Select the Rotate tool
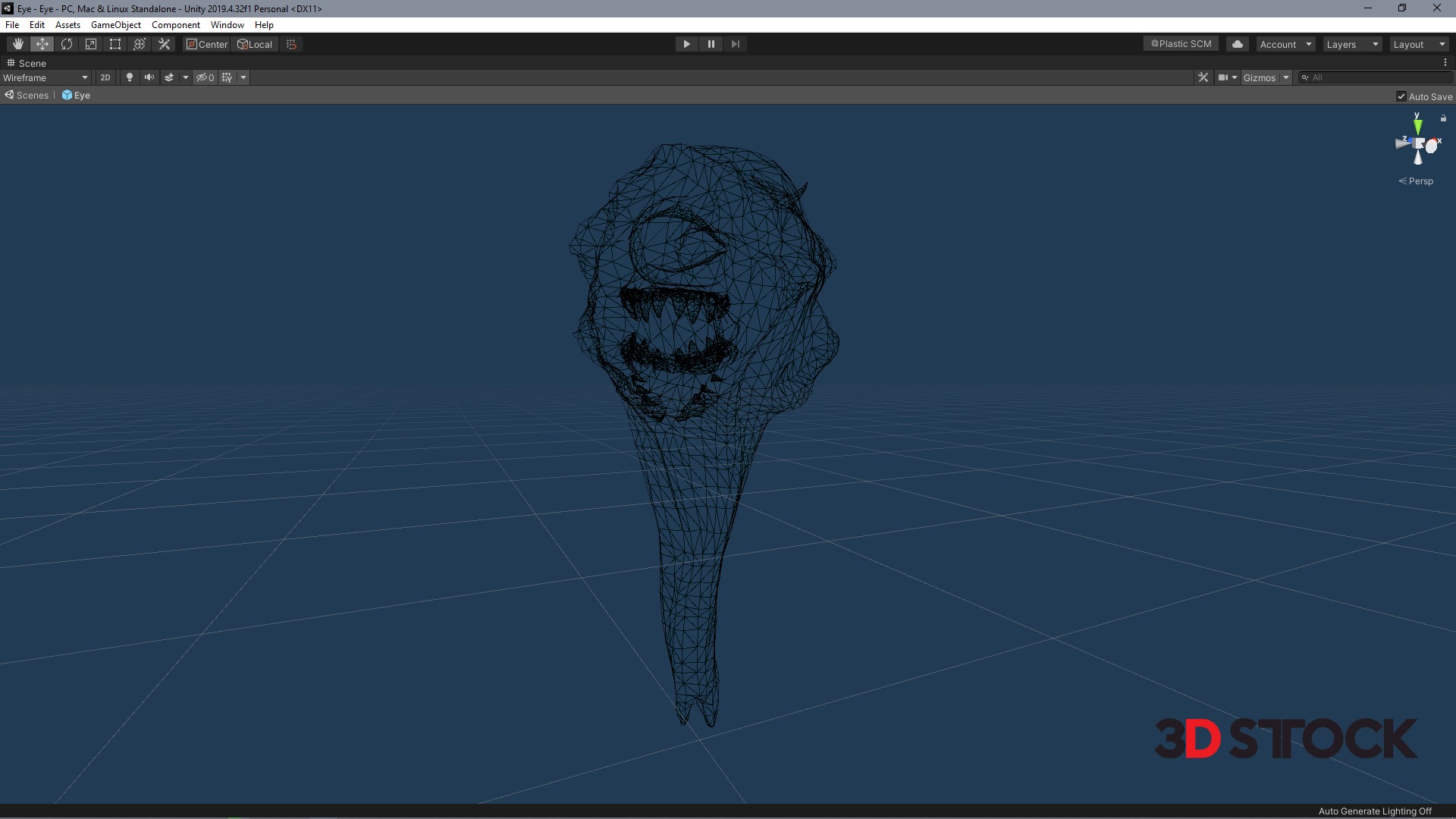1456x819 pixels. (x=67, y=44)
